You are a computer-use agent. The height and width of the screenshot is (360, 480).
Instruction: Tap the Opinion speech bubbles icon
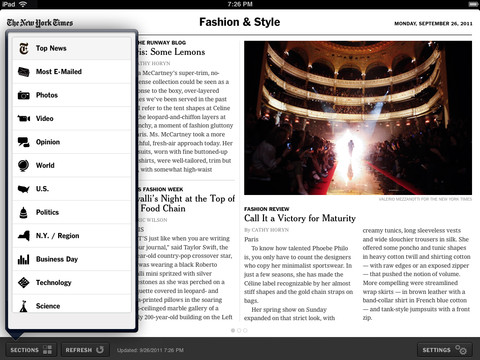[24, 142]
